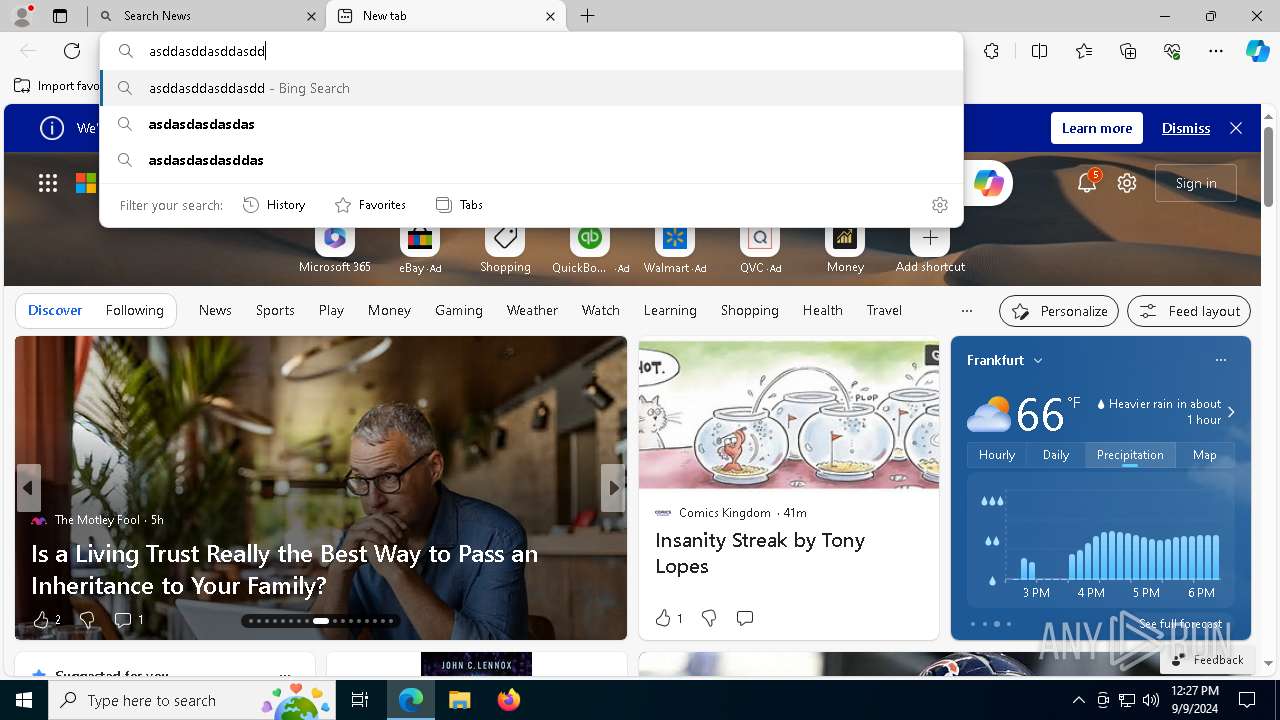Image resolution: width=1280 pixels, height=720 pixels.
Task: Open the Extensions puzzle icon
Action: (991, 51)
